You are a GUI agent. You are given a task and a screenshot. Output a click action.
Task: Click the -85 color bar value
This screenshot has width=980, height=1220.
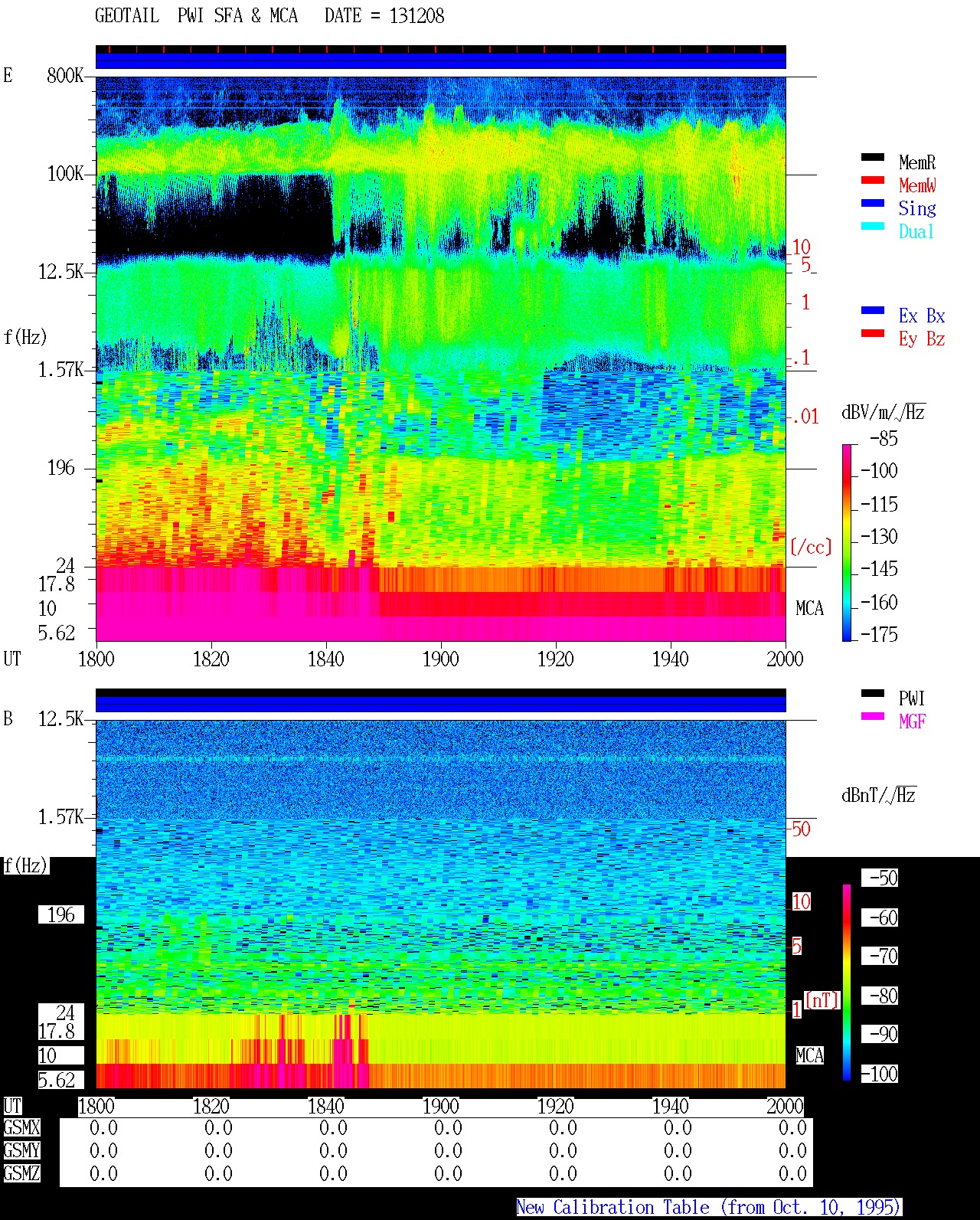[x=884, y=439]
